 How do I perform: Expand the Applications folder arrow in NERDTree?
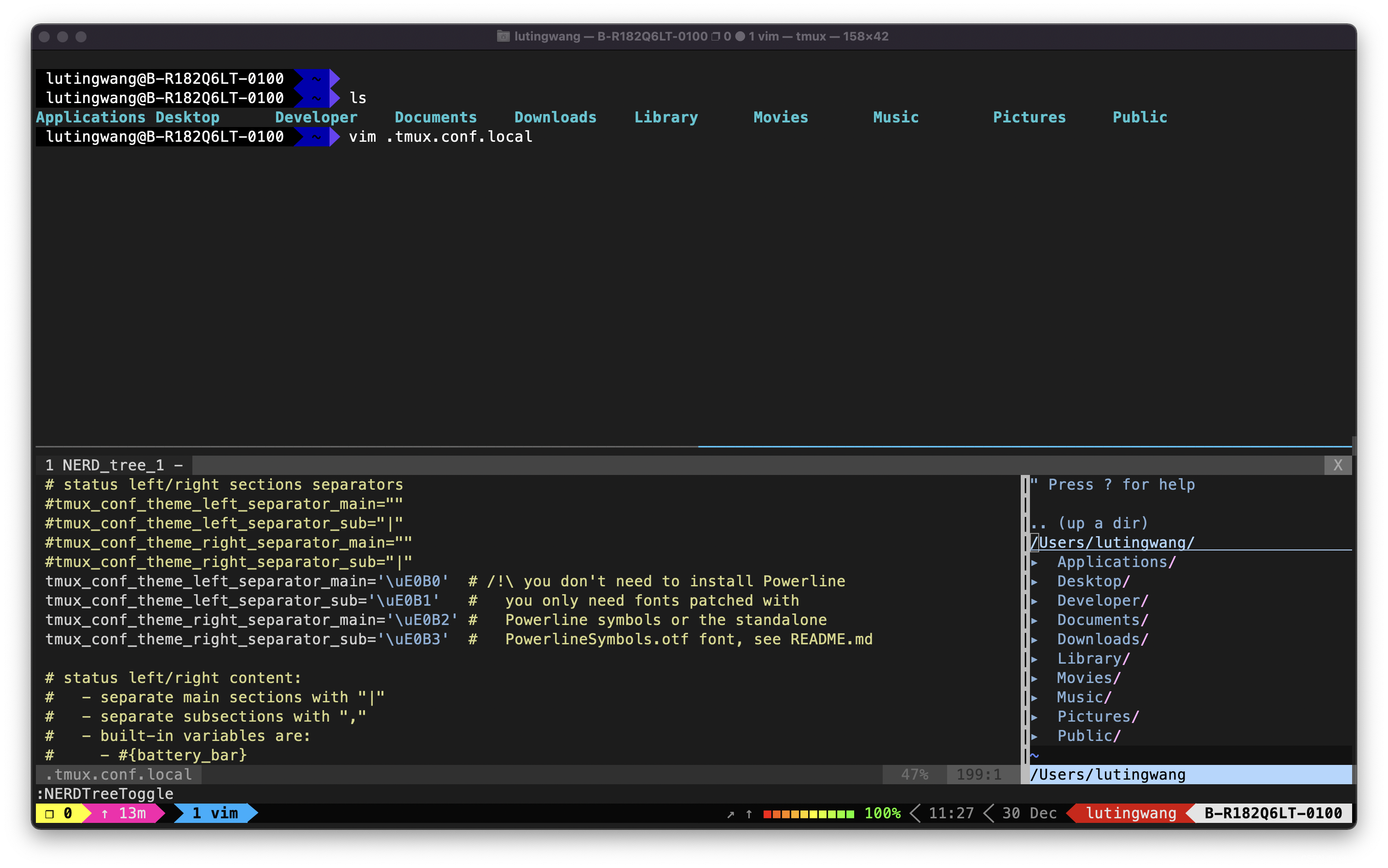(x=1035, y=562)
